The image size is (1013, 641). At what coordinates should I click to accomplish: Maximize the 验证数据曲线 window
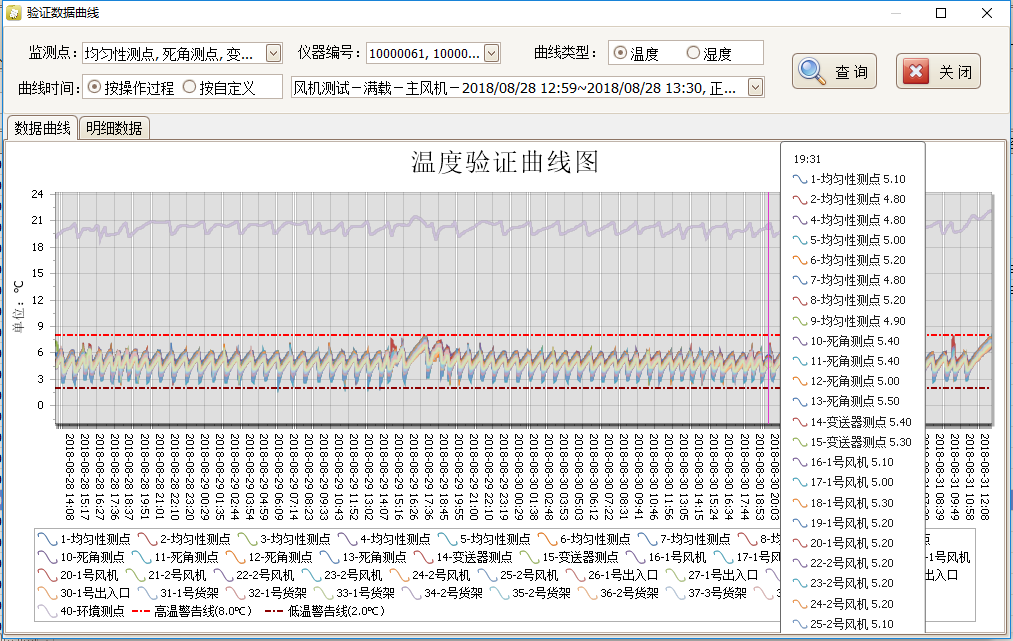click(941, 13)
